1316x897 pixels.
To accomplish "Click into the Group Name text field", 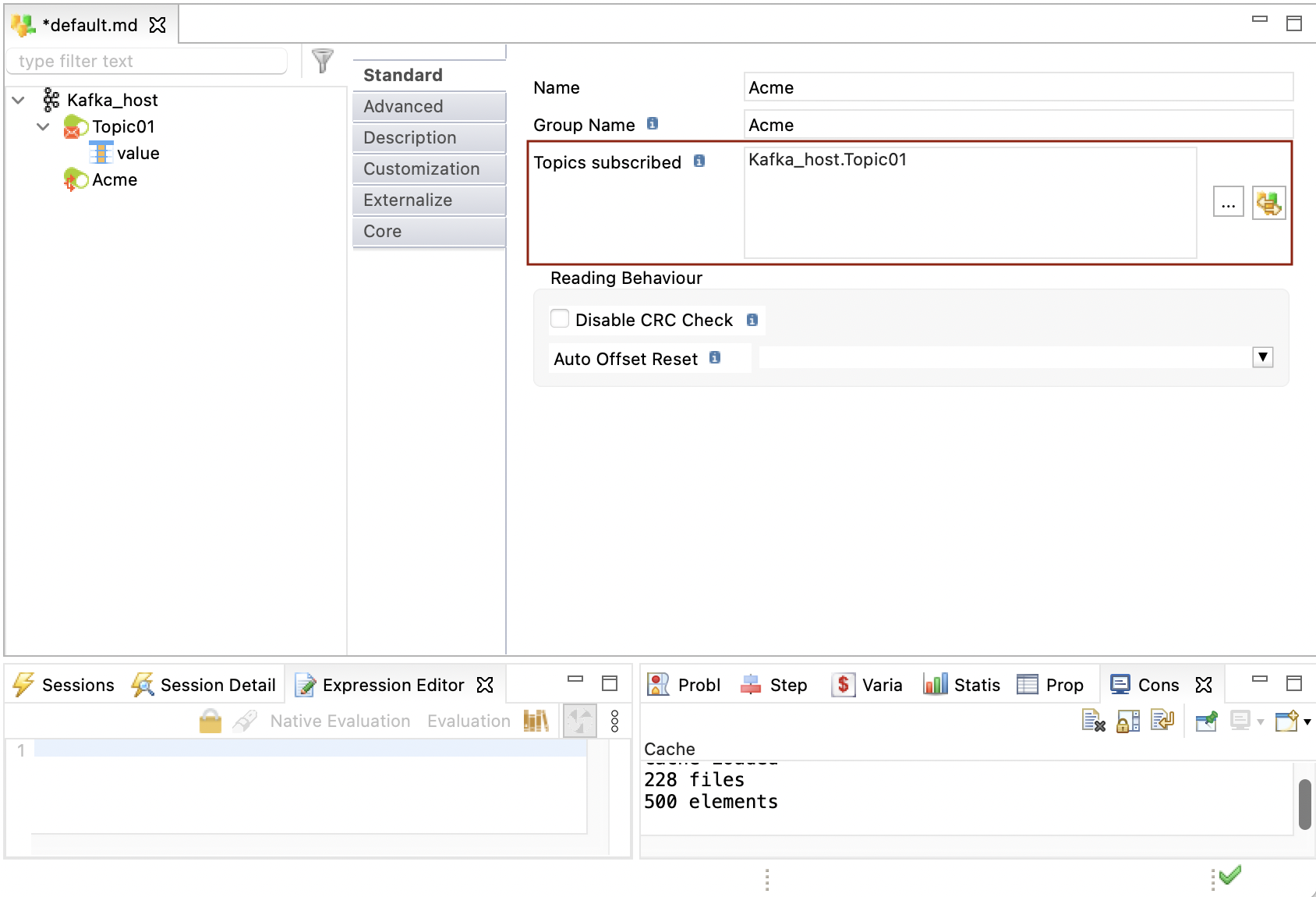I will coord(1017,125).
